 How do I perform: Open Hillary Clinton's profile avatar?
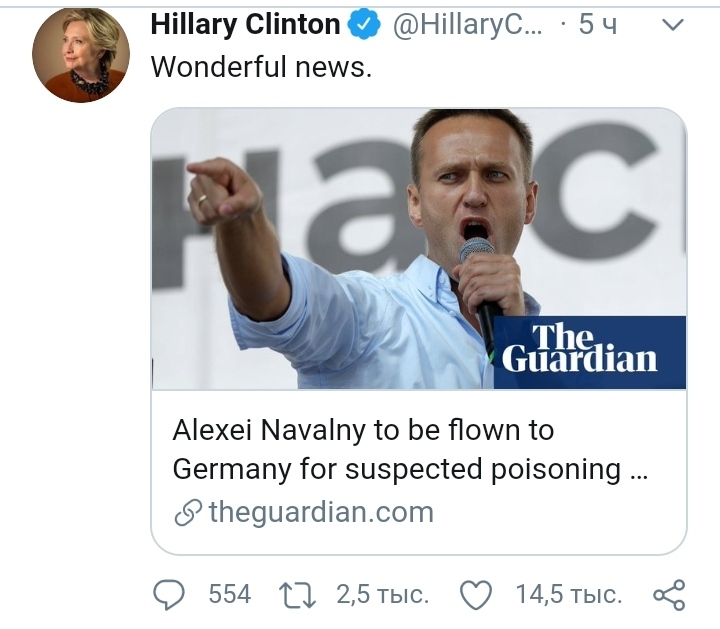(81, 57)
